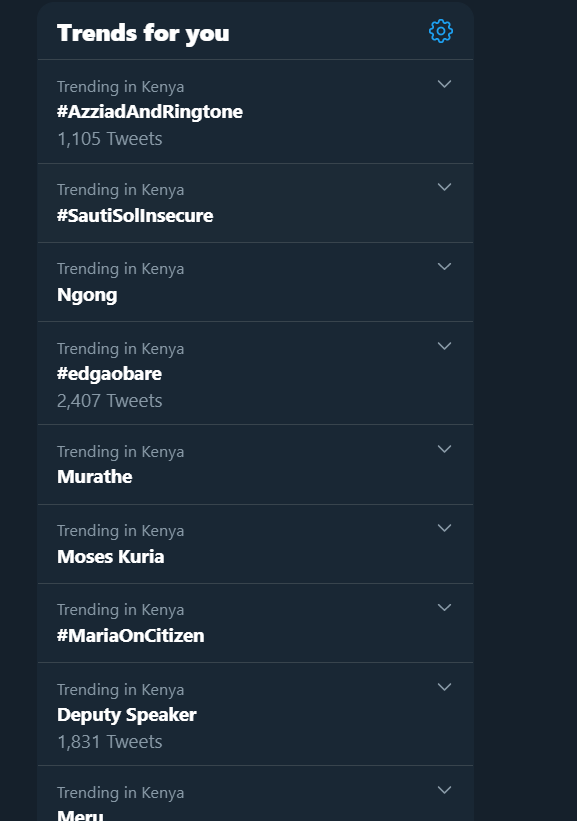The height and width of the screenshot is (821, 577).
Task: Open the chevron menu next to Meru
Action: pyautogui.click(x=444, y=788)
